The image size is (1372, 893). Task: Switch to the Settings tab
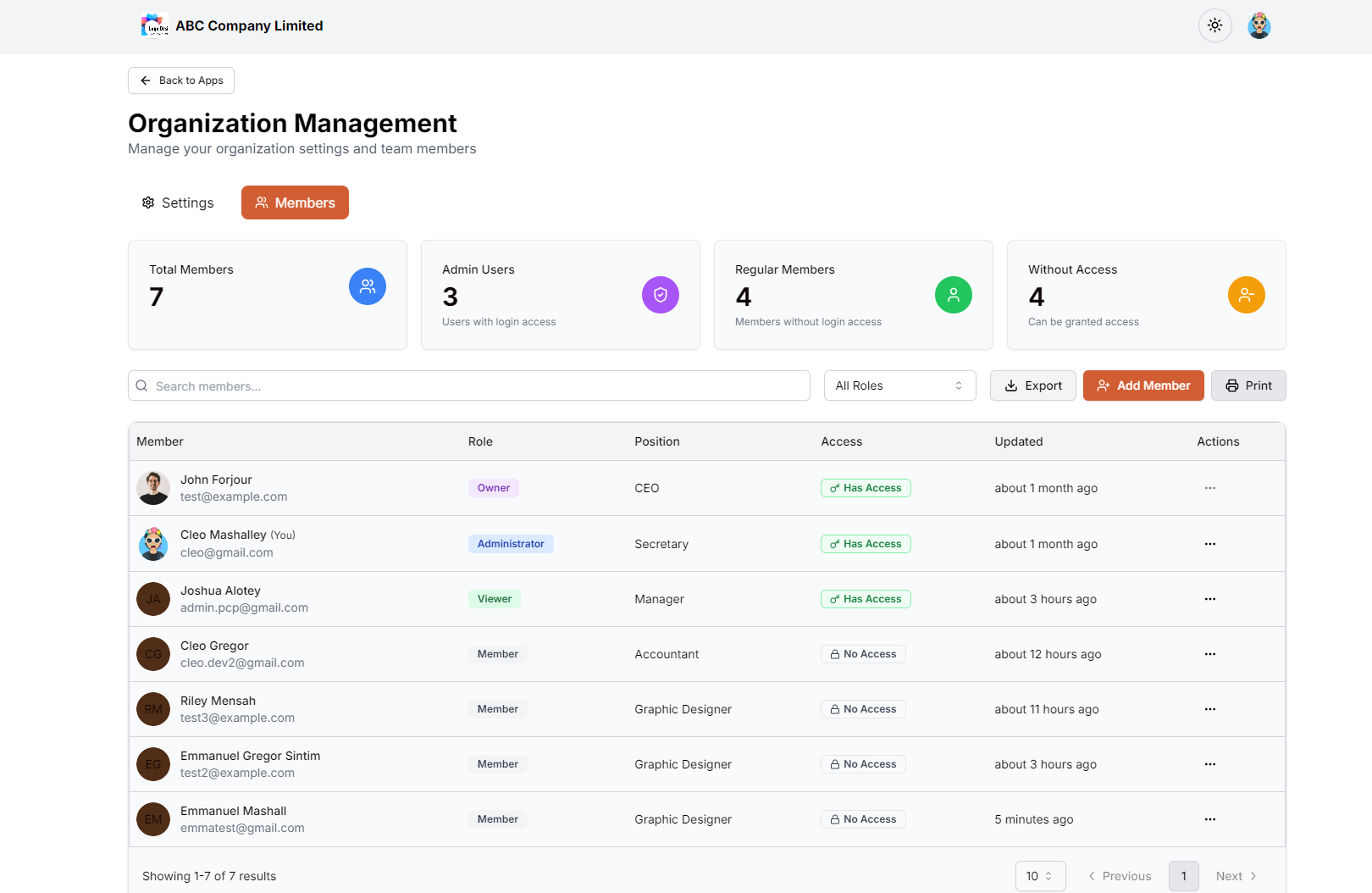[x=178, y=202]
